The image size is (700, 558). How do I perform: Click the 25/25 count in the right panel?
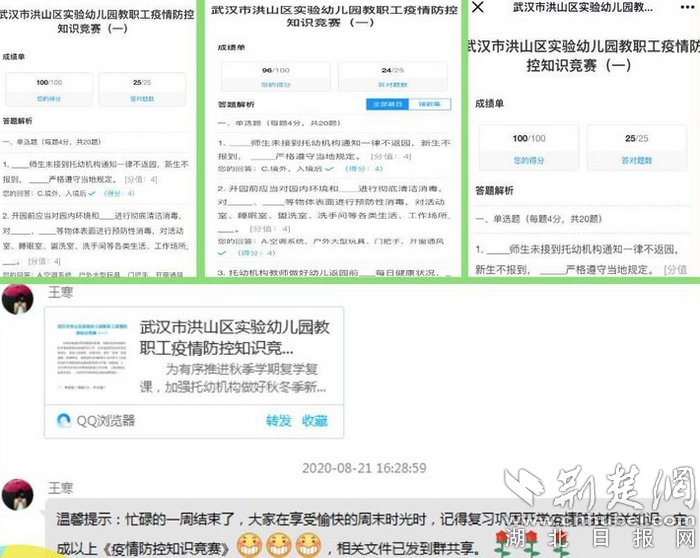coord(637,138)
